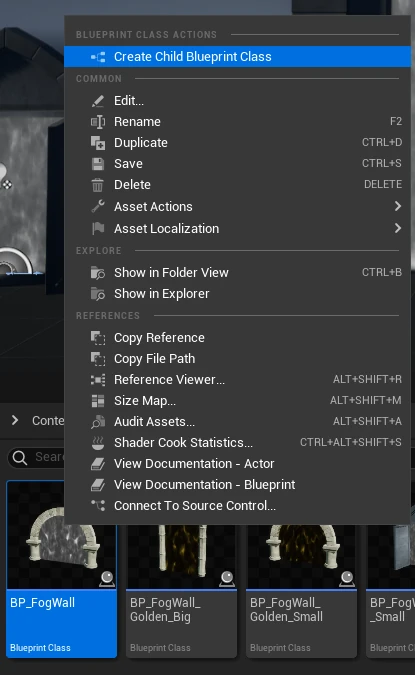Click the trash can Delete icon
415x675 pixels.
[98, 185]
